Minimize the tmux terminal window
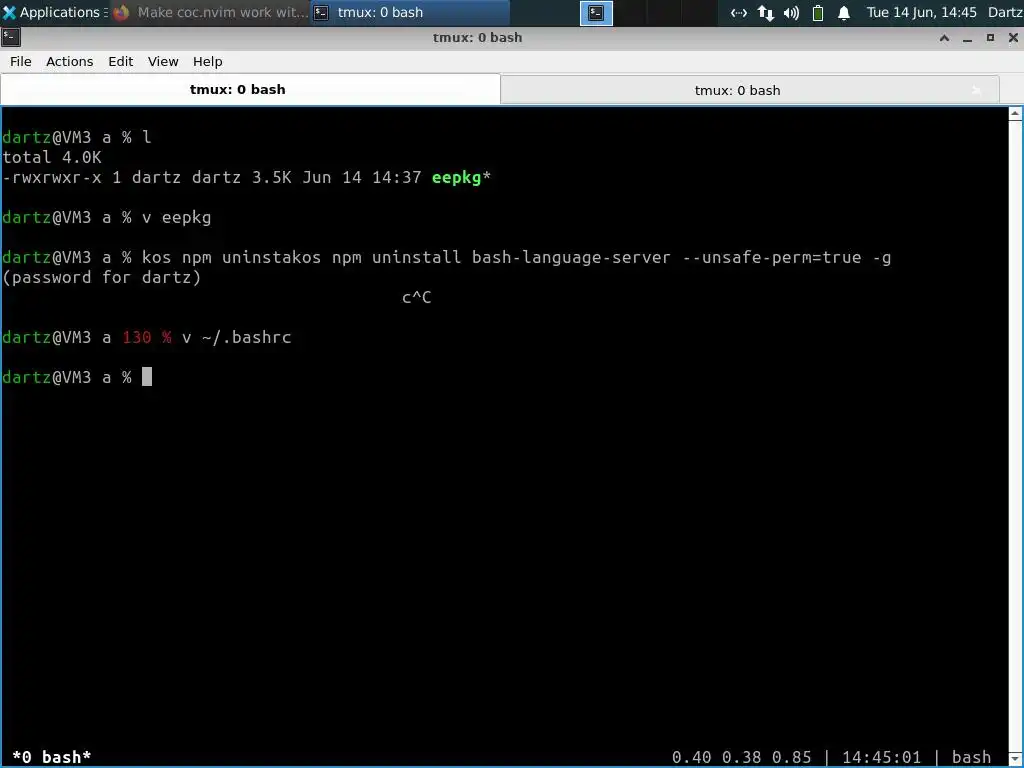The height and width of the screenshot is (768, 1024). (968, 38)
